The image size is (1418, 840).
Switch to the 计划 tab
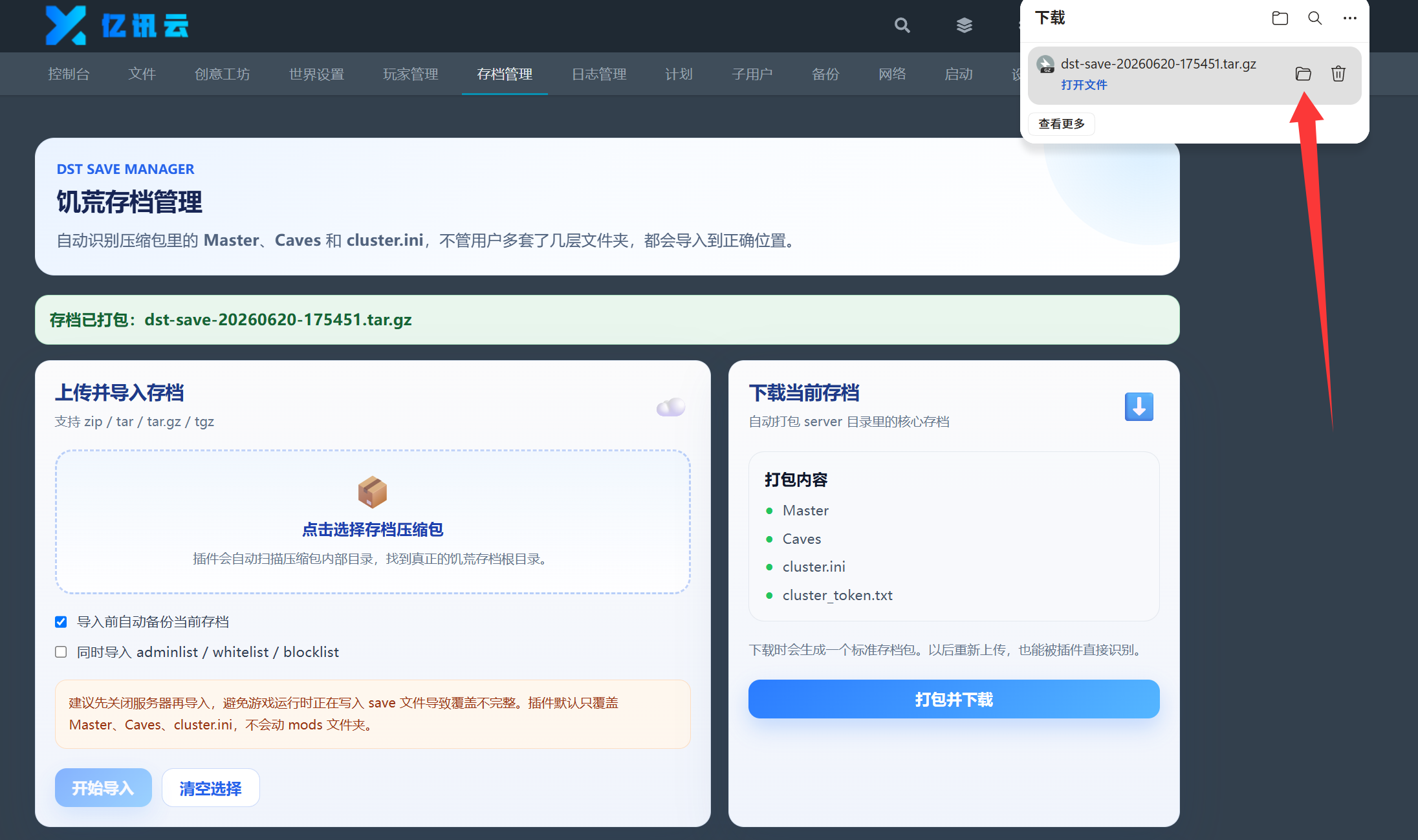pyautogui.click(x=679, y=74)
